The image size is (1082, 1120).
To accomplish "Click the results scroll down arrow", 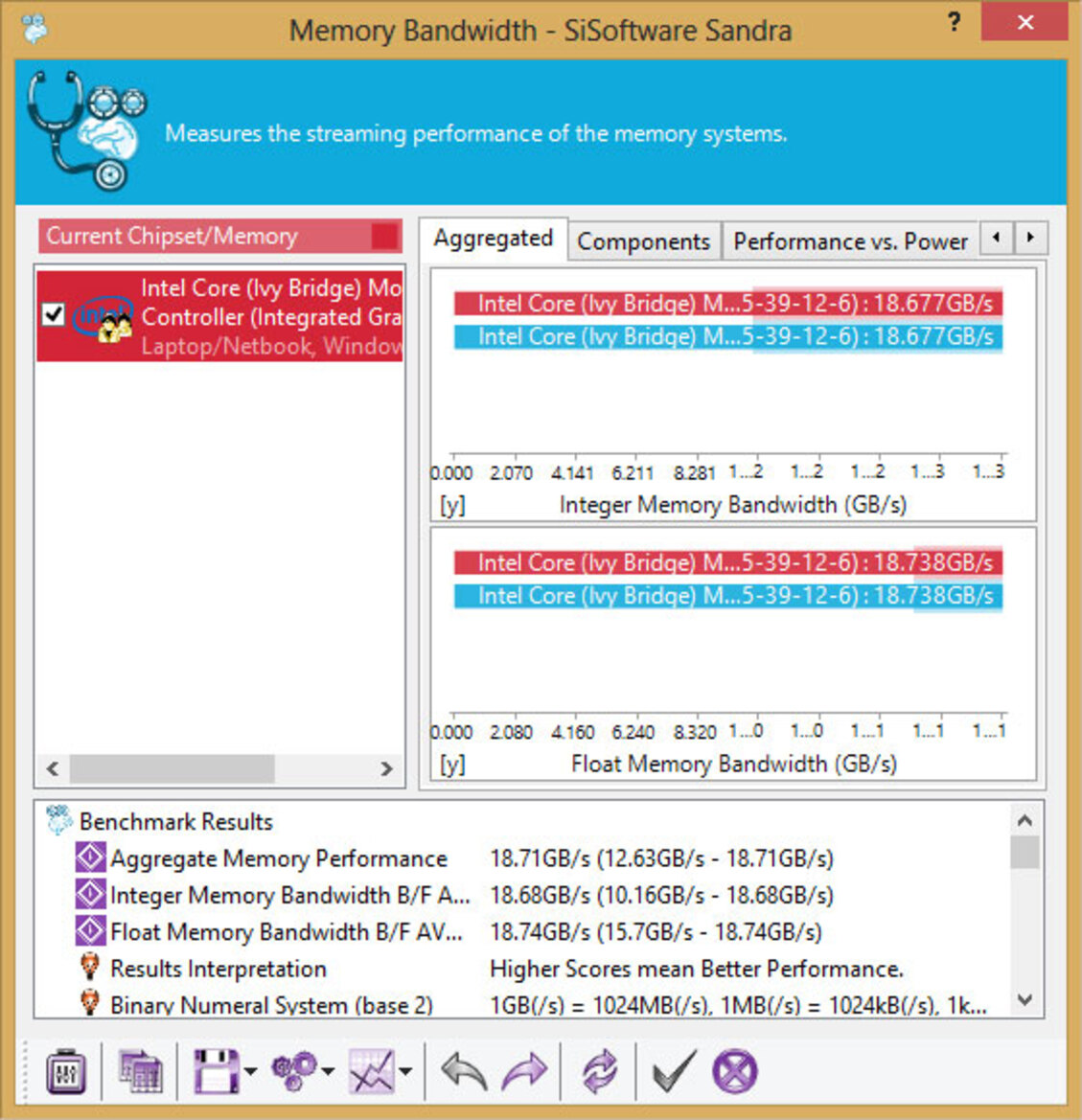I will pos(1024,999).
